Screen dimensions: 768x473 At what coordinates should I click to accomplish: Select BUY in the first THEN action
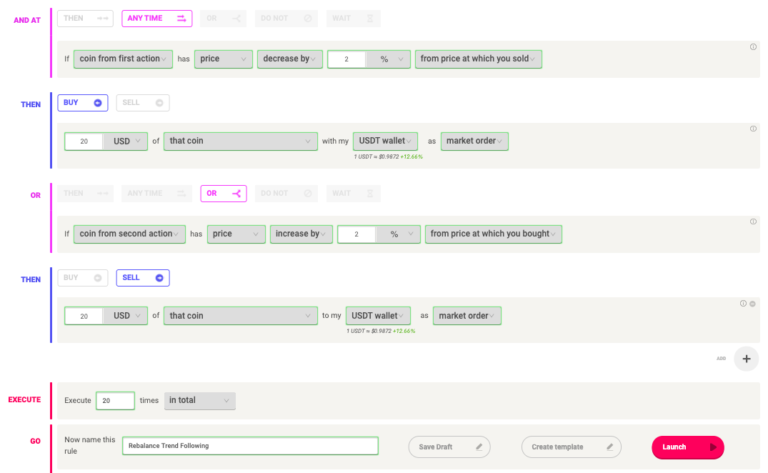pos(83,103)
